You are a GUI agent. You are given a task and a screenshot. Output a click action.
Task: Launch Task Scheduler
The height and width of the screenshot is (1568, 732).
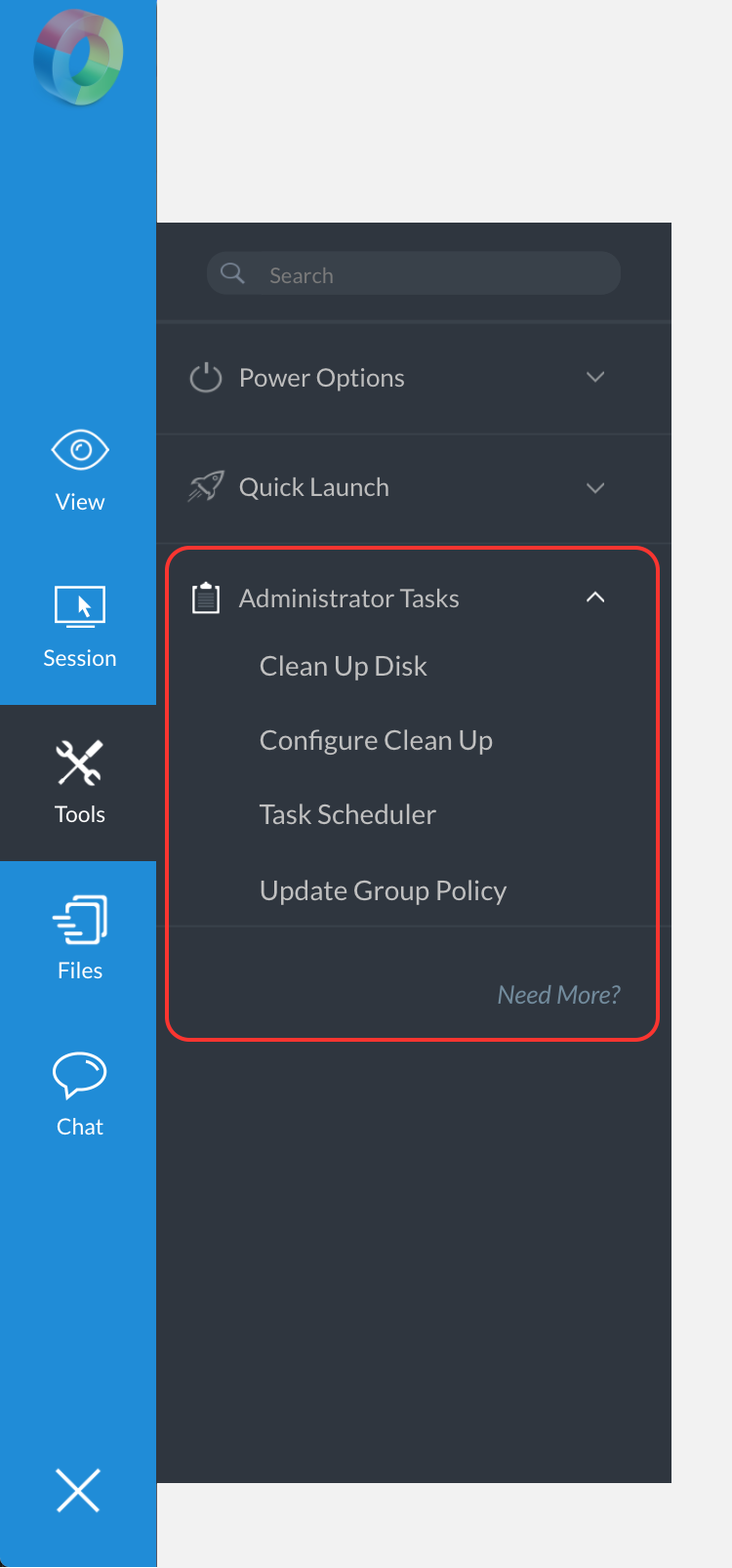347,814
